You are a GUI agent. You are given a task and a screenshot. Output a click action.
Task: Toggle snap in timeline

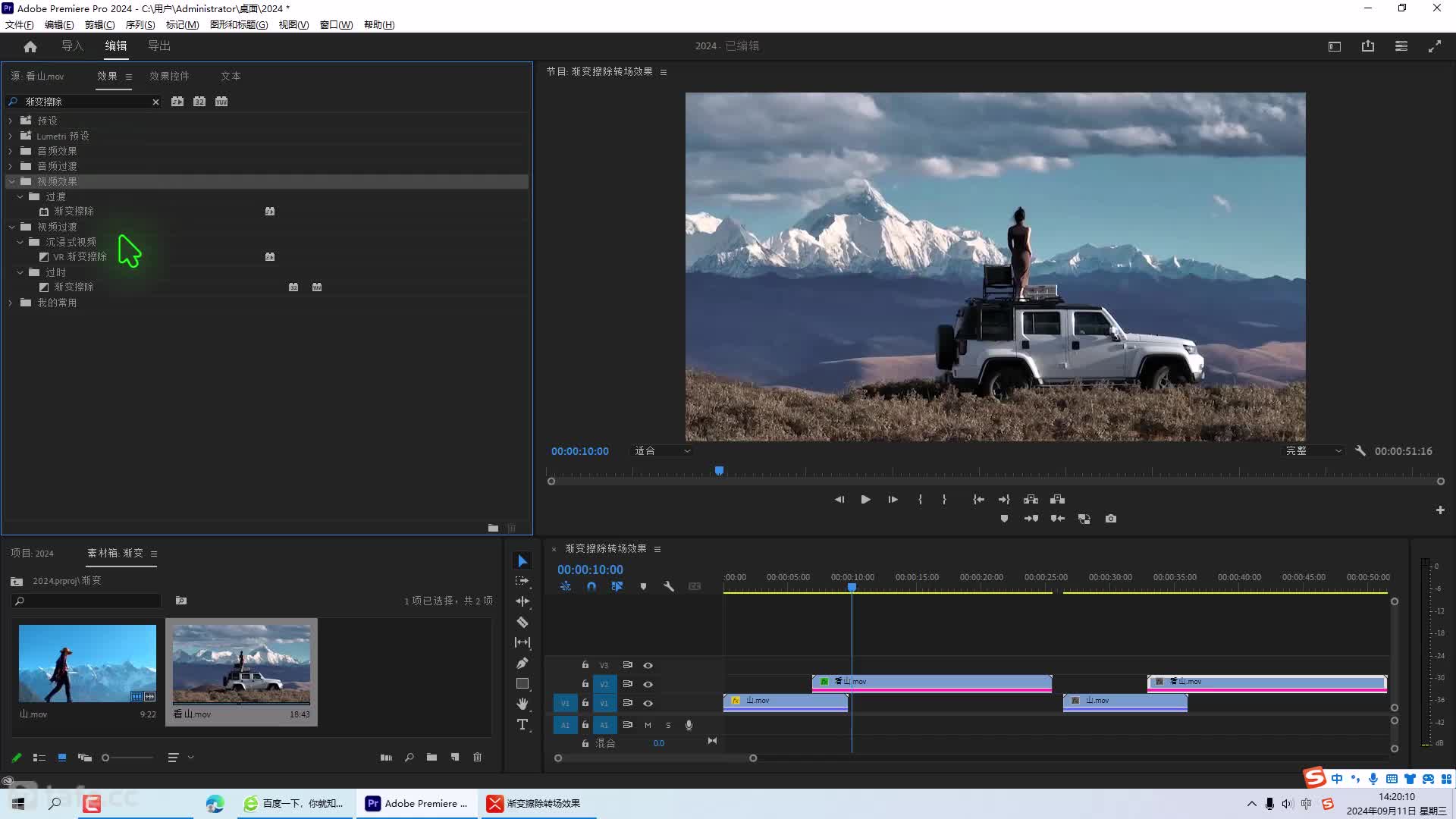(591, 586)
